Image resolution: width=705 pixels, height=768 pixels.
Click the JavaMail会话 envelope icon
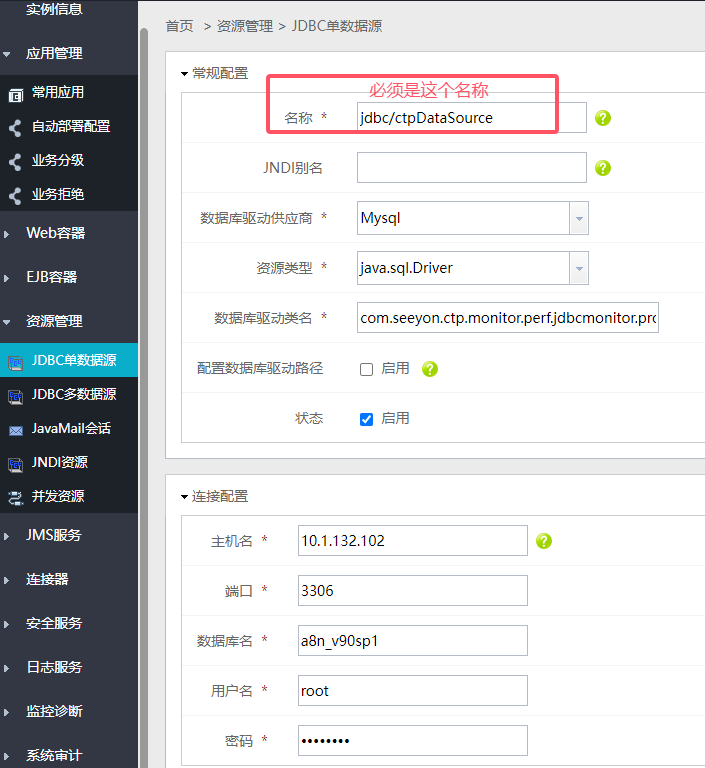tap(16, 431)
